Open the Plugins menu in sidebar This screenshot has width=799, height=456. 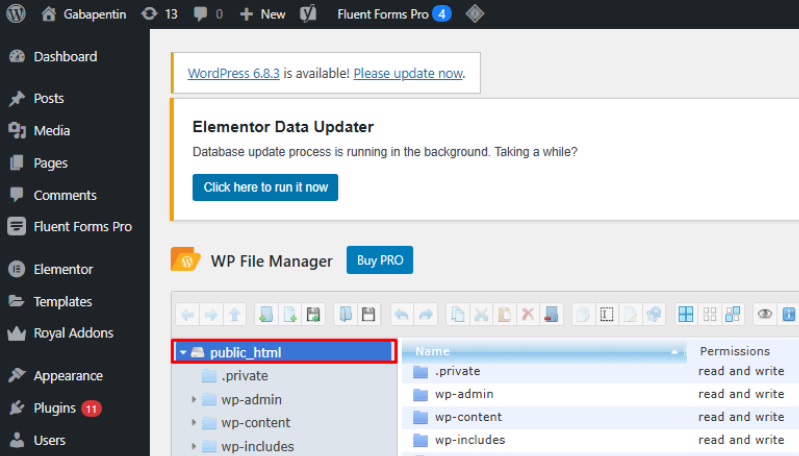pyautogui.click(x=55, y=408)
